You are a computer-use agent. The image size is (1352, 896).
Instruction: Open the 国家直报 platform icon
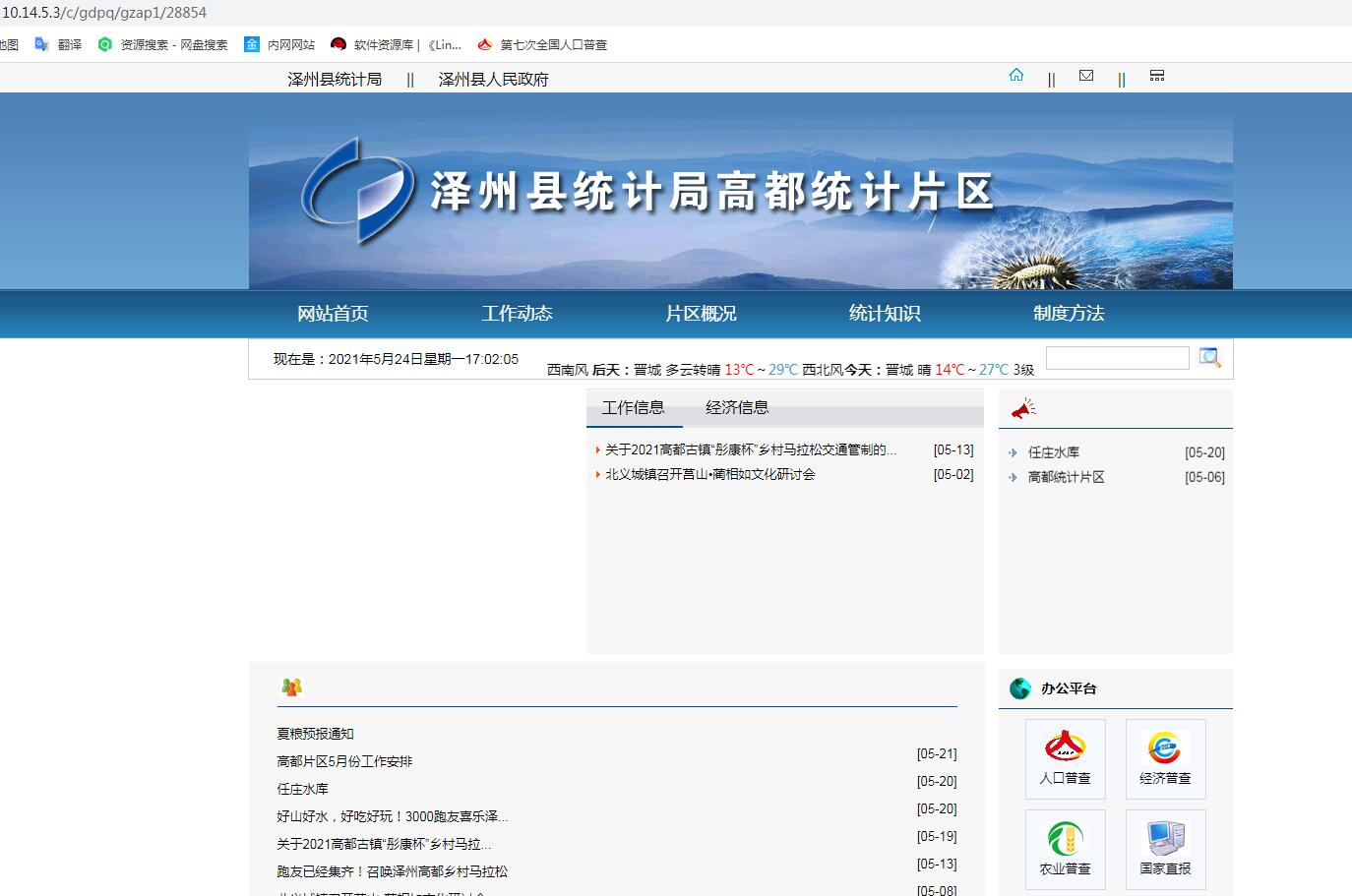1166,850
